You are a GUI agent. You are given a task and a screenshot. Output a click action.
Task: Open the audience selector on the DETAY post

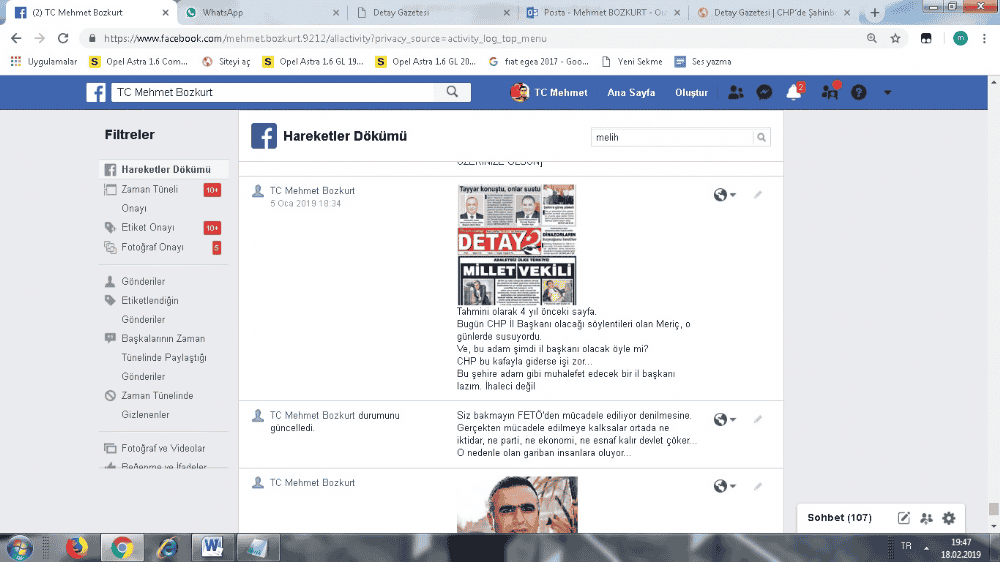point(725,195)
